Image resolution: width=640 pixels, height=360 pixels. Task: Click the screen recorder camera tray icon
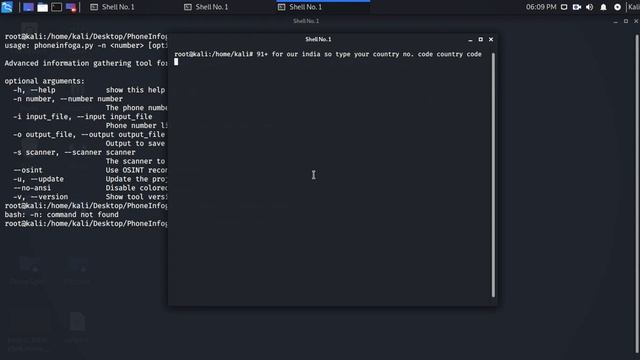[x=577, y=7]
